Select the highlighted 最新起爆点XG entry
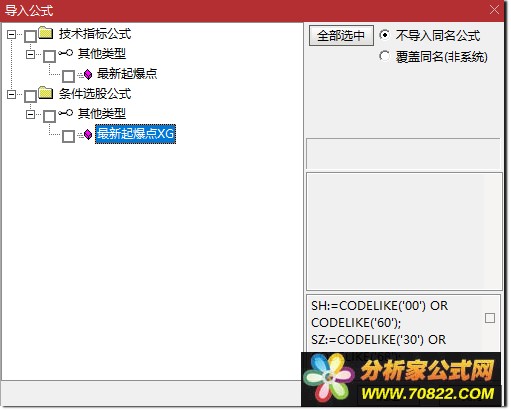Viewport: 511px width, 410px height. coord(135,134)
